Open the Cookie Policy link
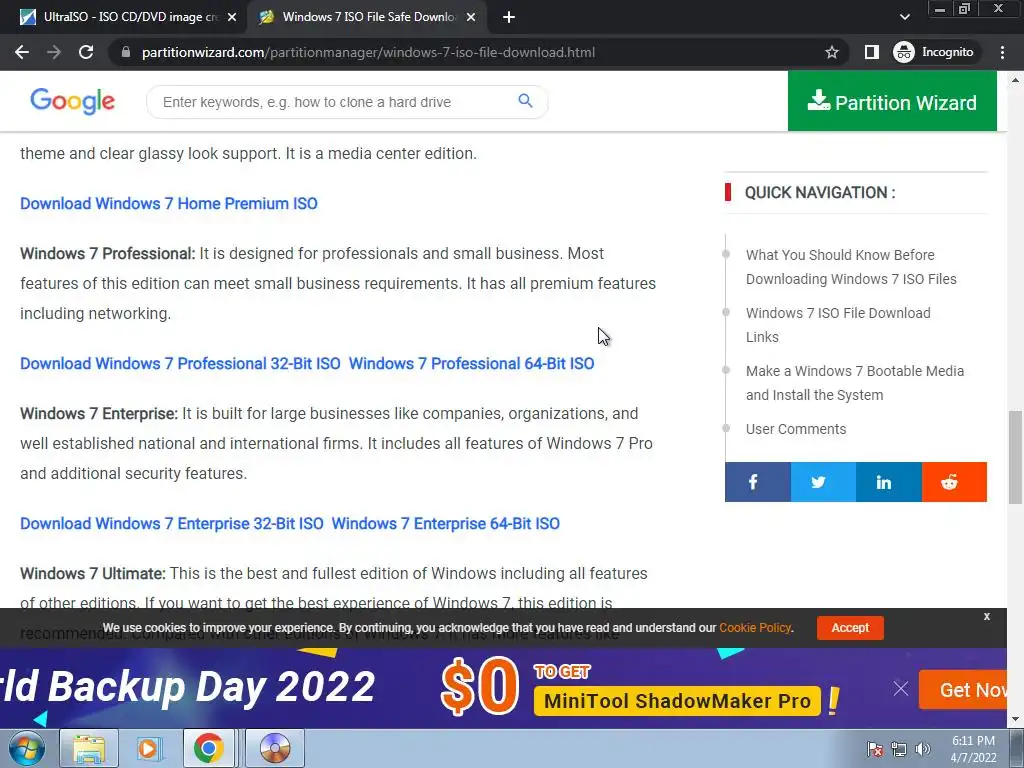This screenshot has width=1024, height=768. point(755,628)
